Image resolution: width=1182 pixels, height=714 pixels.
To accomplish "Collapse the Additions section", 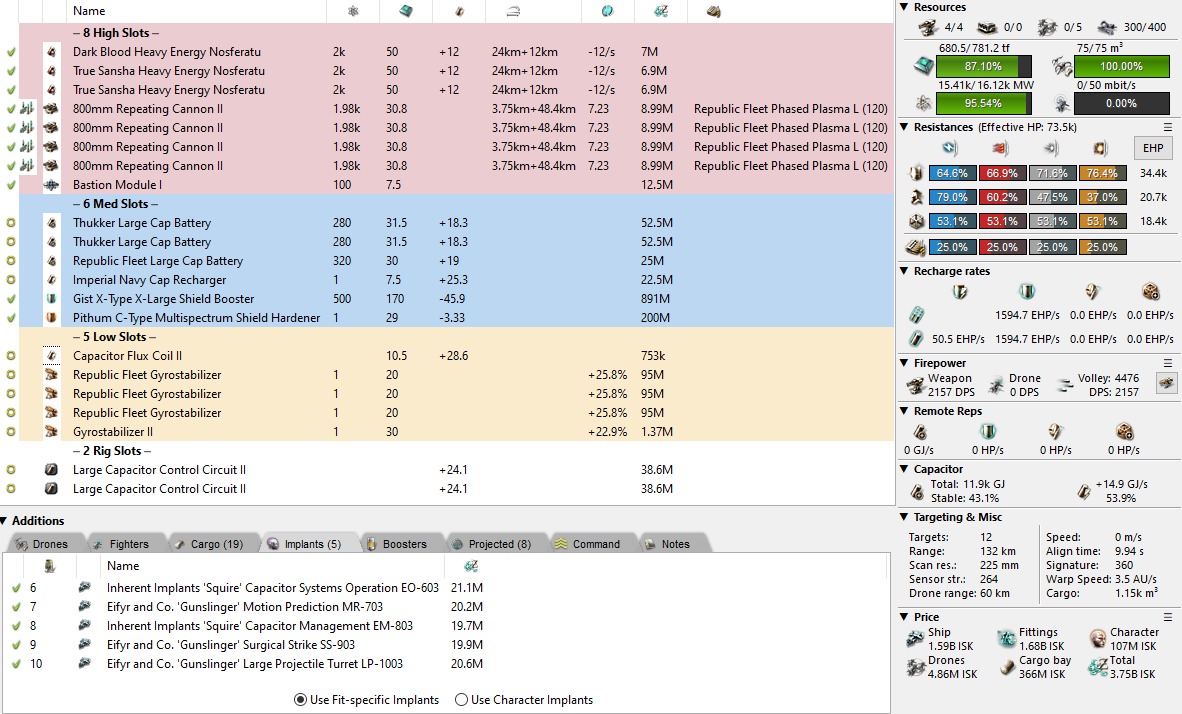I will [x=5, y=521].
